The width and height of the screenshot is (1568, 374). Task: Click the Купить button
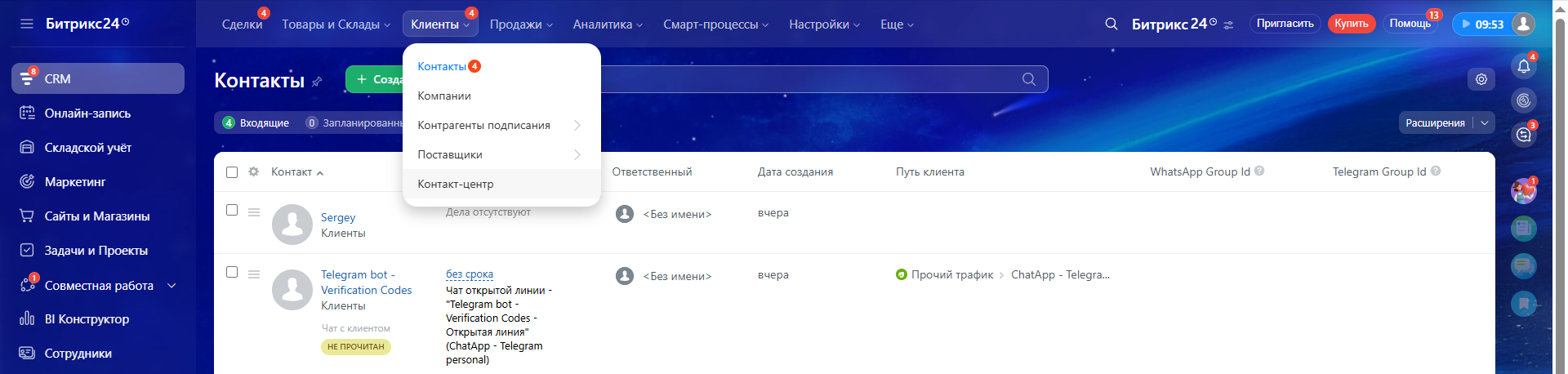(1351, 24)
